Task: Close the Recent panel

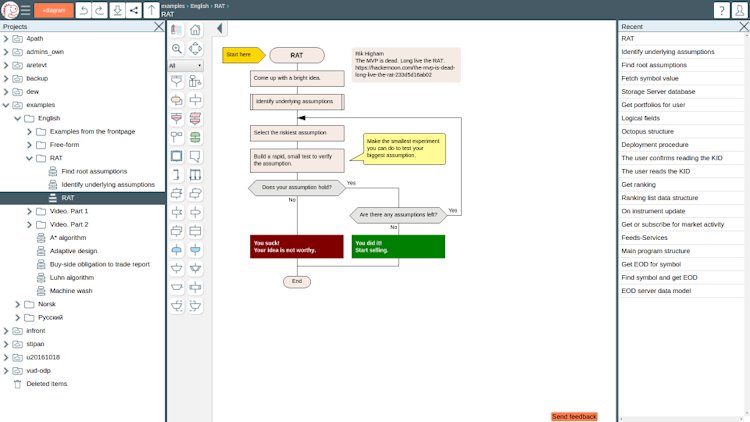Action: pos(744,27)
